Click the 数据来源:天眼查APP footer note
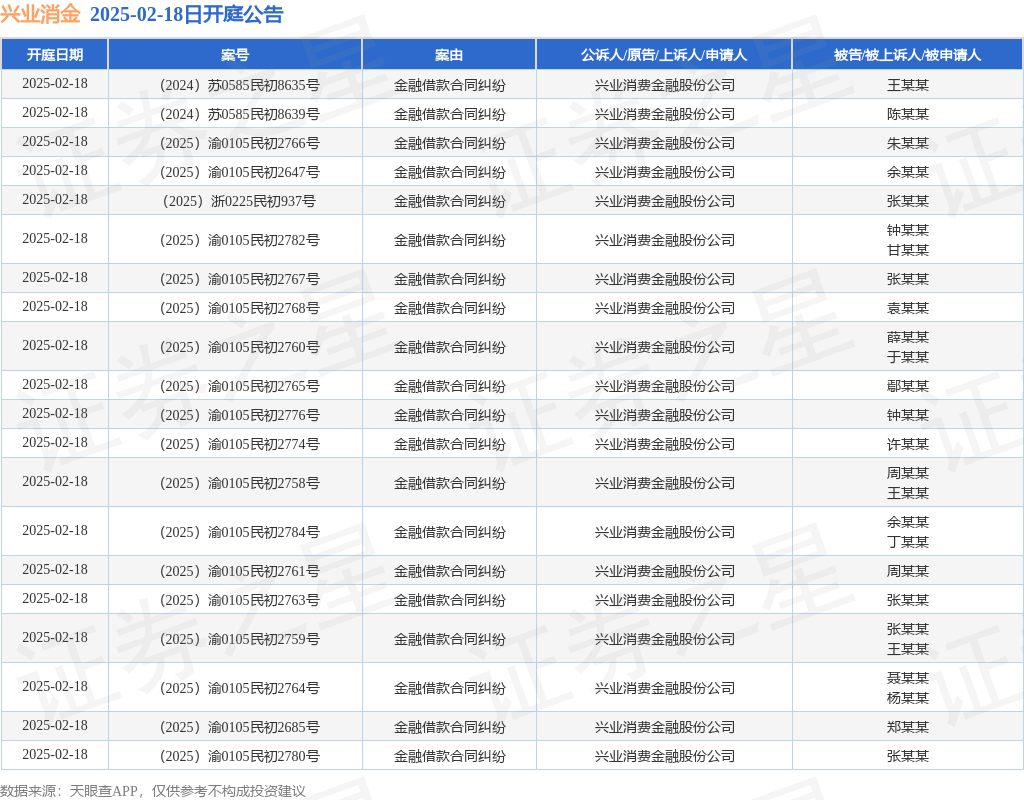Viewport: 1024px width, 800px height. [153, 791]
